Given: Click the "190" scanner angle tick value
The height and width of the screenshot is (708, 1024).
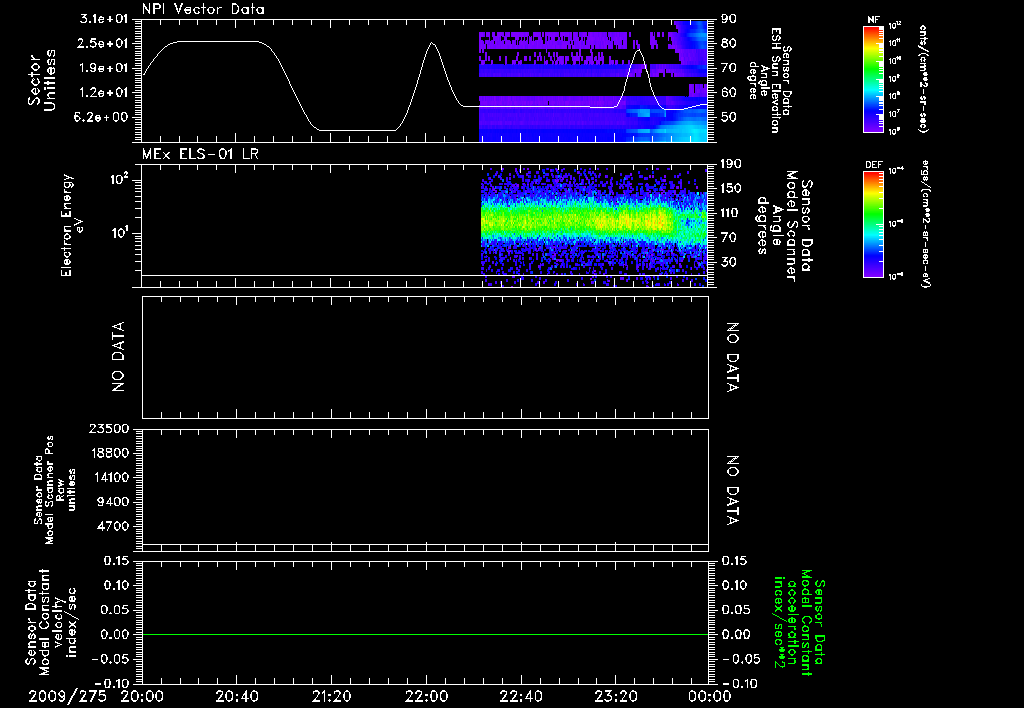Looking at the screenshot, I should click(x=730, y=164).
